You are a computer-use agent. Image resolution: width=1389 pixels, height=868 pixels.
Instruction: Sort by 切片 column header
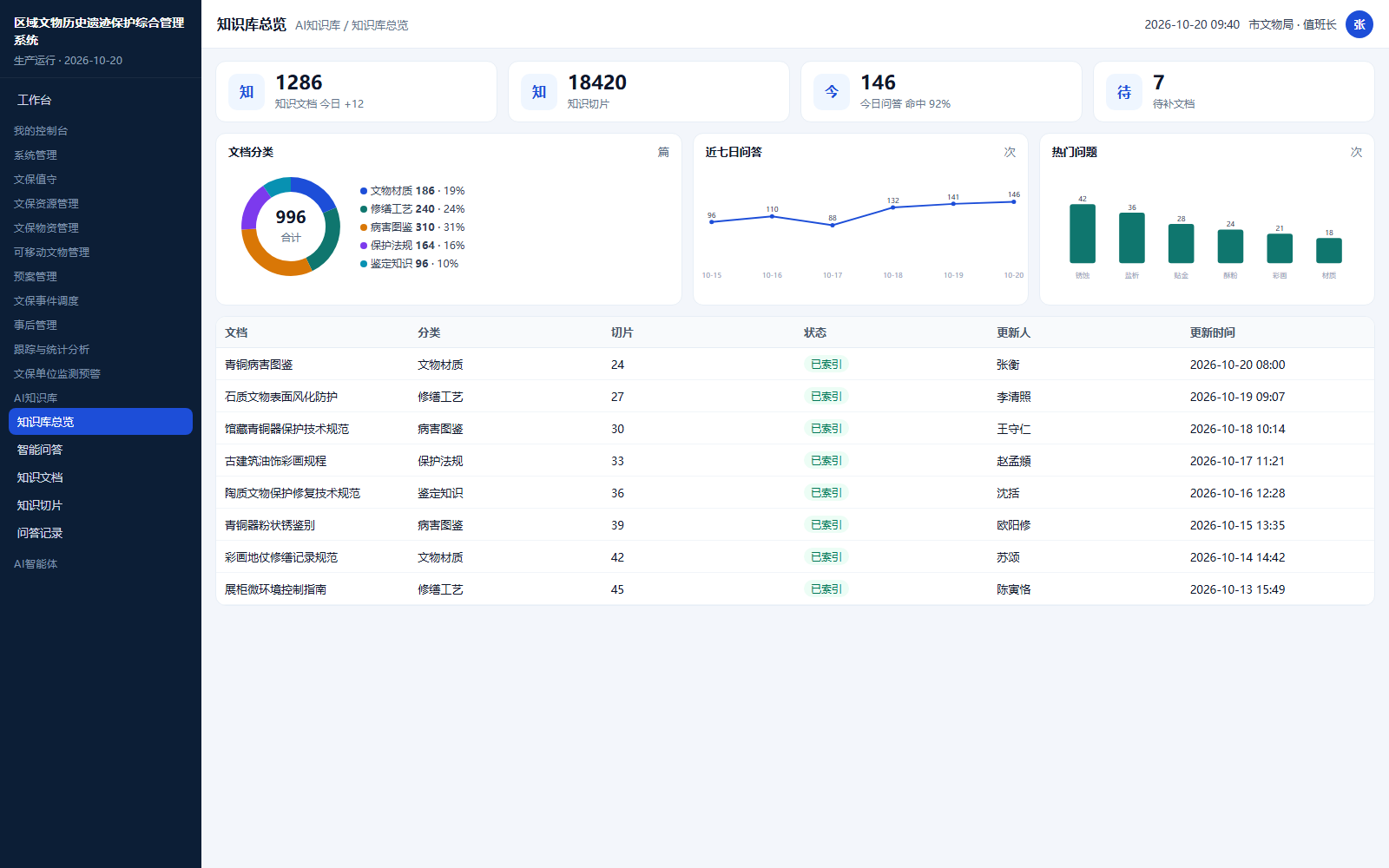coord(622,332)
